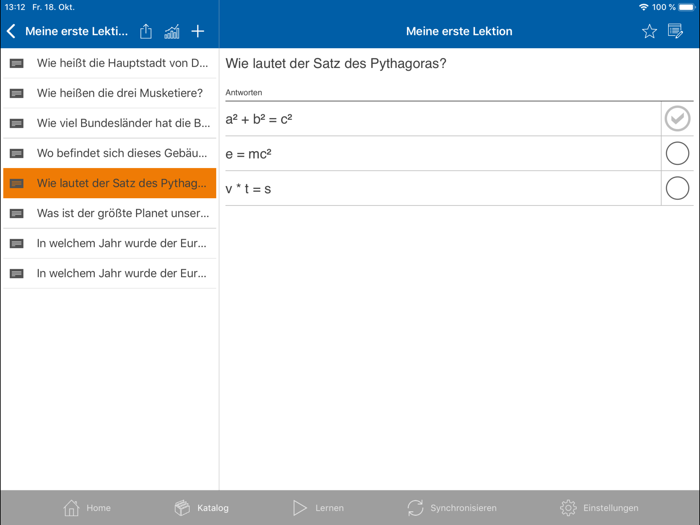Tap the Home house icon in the bottom bar
Viewport: 700px width, 525px height.
click(x=71, y=508)
